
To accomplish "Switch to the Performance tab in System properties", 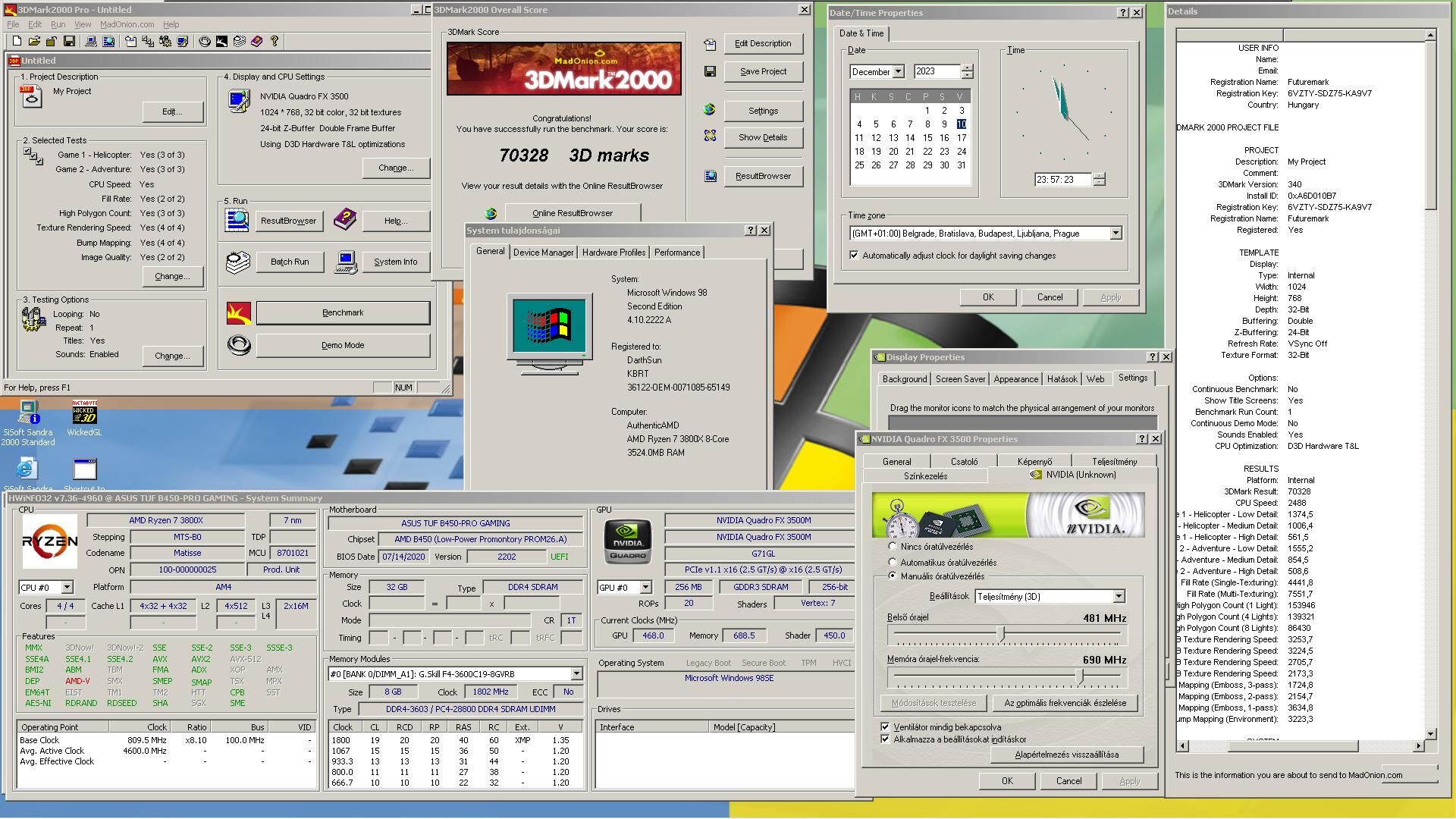I will pos(677,253).
